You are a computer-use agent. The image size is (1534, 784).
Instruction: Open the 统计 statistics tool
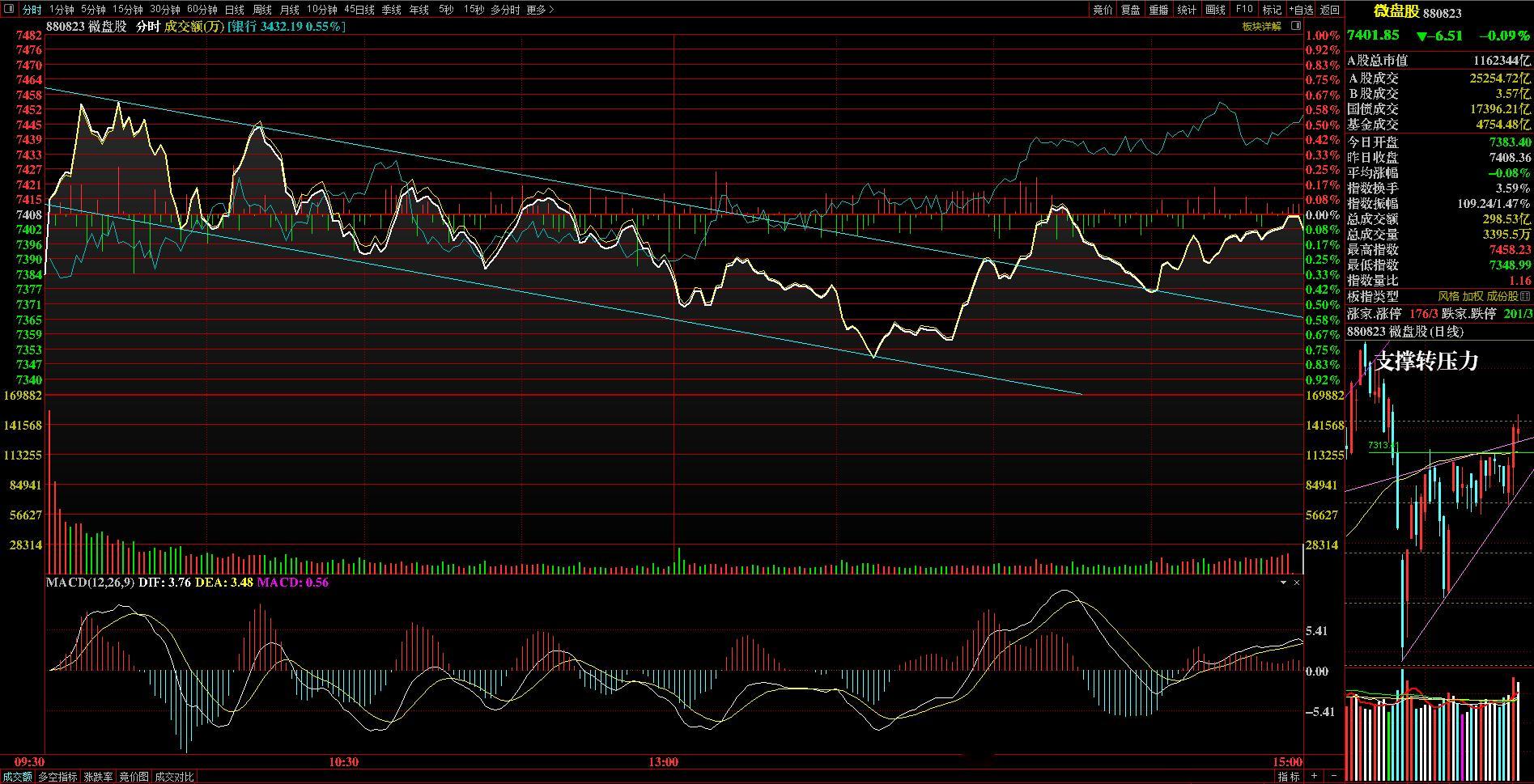(x=1188, y=10)
